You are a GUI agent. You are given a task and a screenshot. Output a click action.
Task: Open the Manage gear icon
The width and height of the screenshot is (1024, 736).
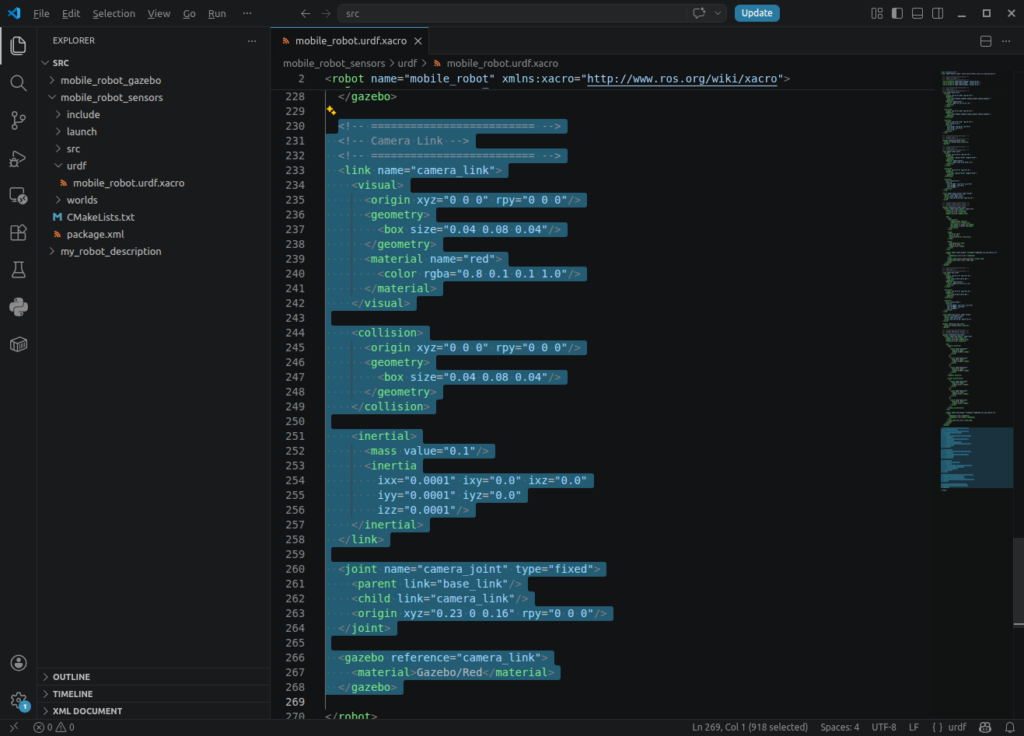tap(18, 701)
